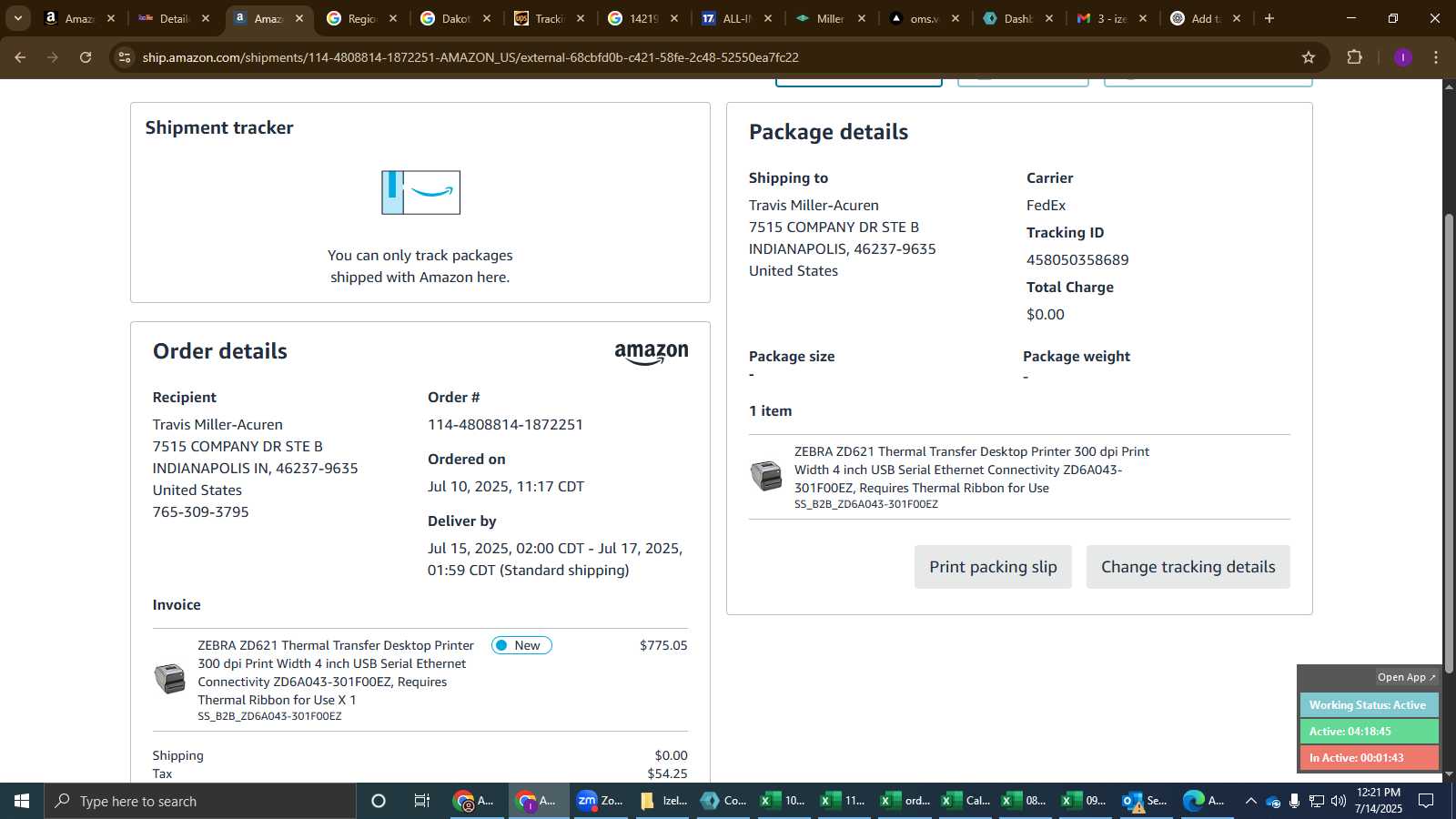This screenshot has height=819, width=1456.
Task: Open the browser extensions puzzle icon
Action: click(1354, 57)
